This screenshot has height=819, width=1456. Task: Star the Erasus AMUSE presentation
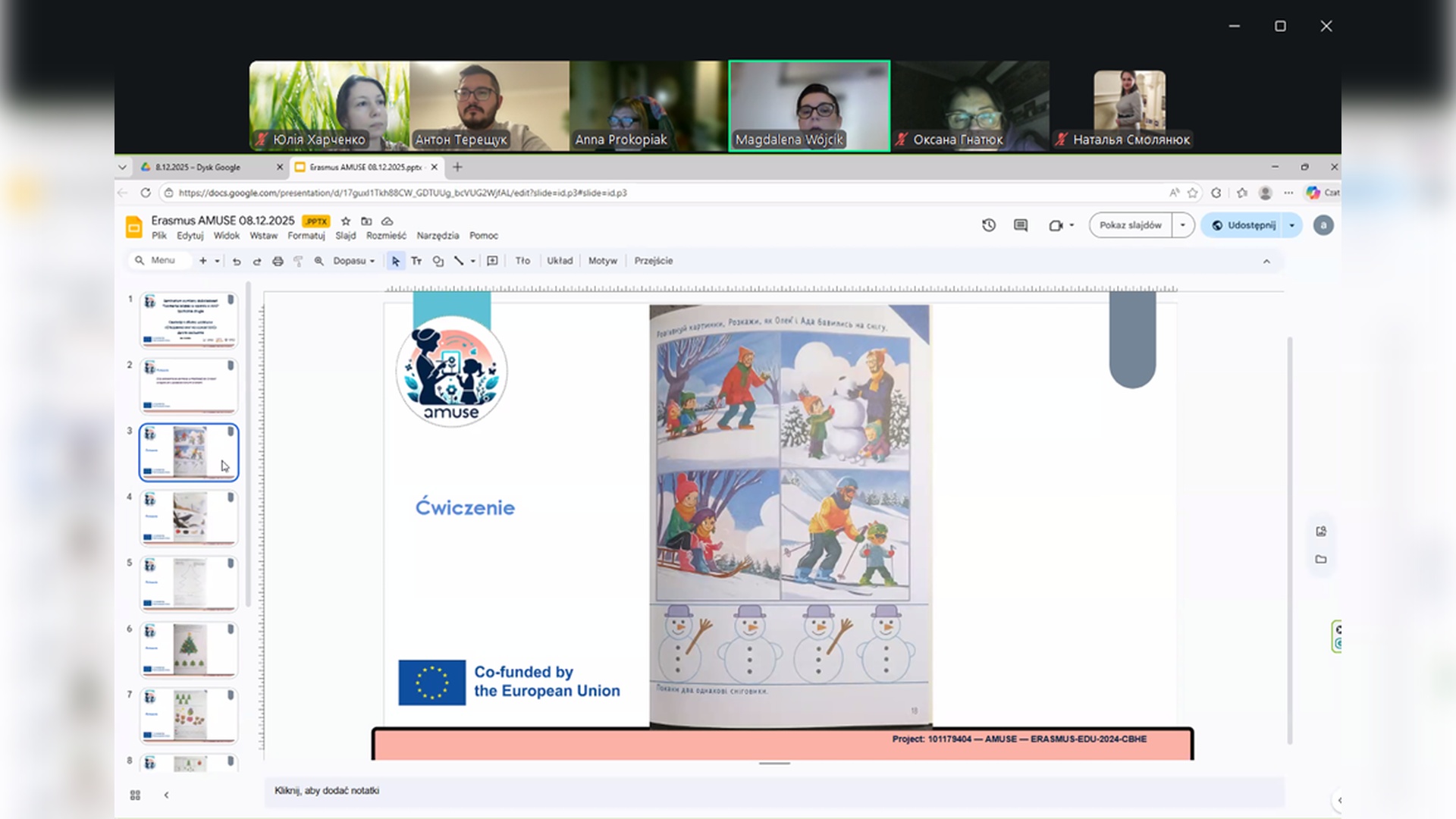tap(346, 221)
